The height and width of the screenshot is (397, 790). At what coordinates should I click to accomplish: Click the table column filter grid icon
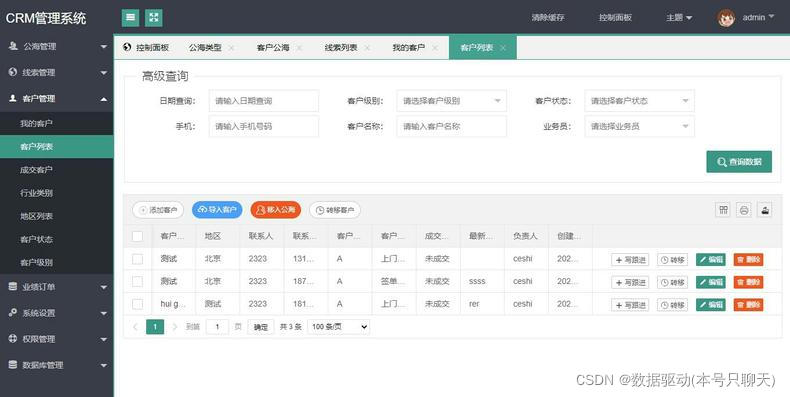pos(723,210)
